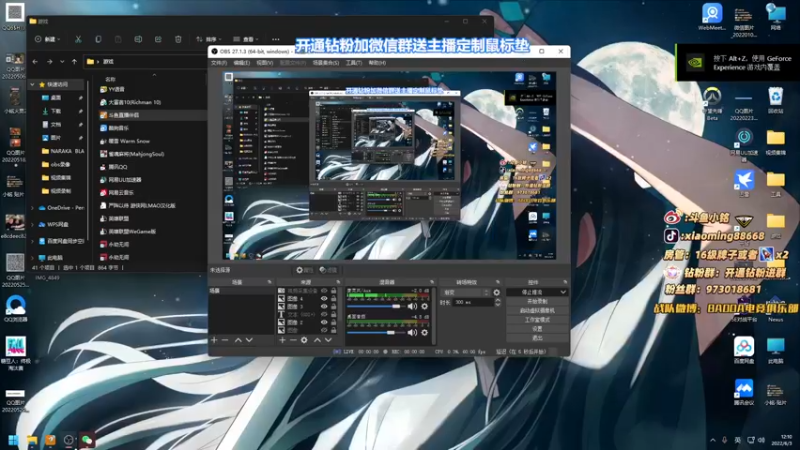Screen dimensions: 800x450
Task: Open the 查看 view dropdown in Explorer
Action: (x=246, y=39)
